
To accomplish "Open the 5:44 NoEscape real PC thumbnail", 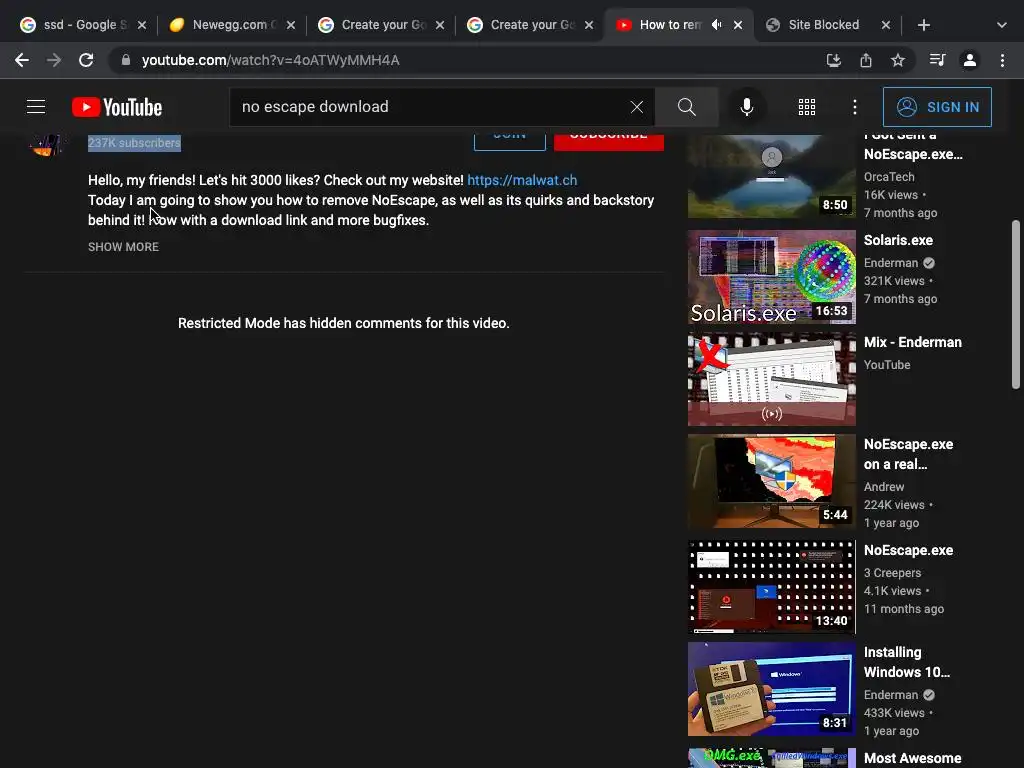I will [771, 481].
